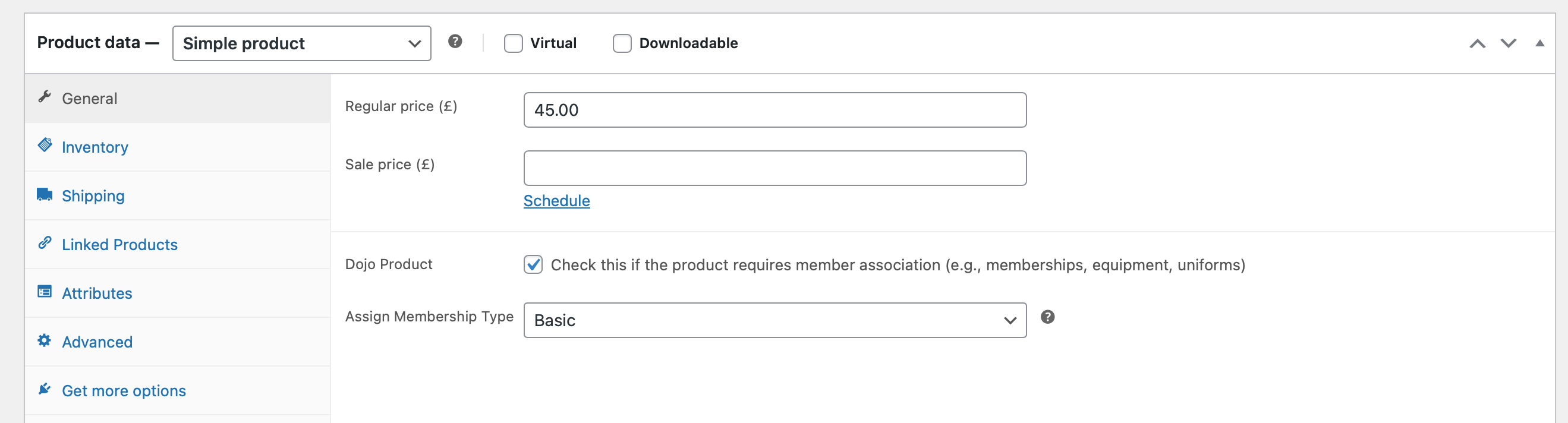Viewport: 1568px width, 423px height.
Task: Click the Advanced gear icon
Action: (45, 341)
